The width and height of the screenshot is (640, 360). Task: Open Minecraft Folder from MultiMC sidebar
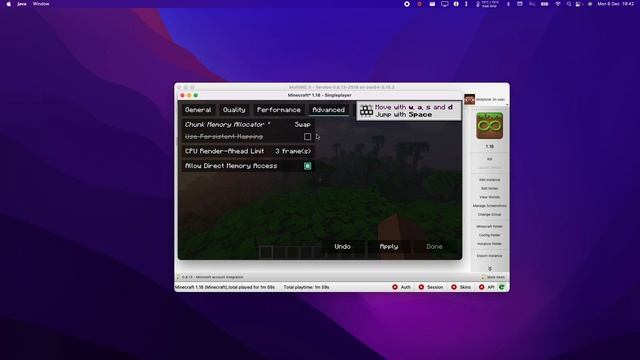(489, 227)
